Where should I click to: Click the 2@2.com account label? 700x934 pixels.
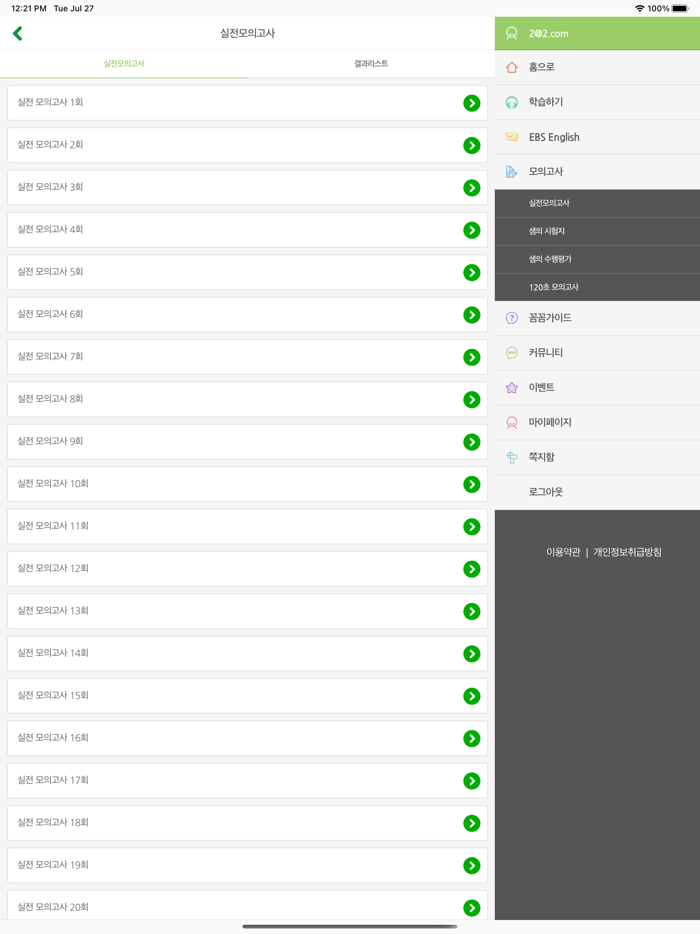(549, 34)
